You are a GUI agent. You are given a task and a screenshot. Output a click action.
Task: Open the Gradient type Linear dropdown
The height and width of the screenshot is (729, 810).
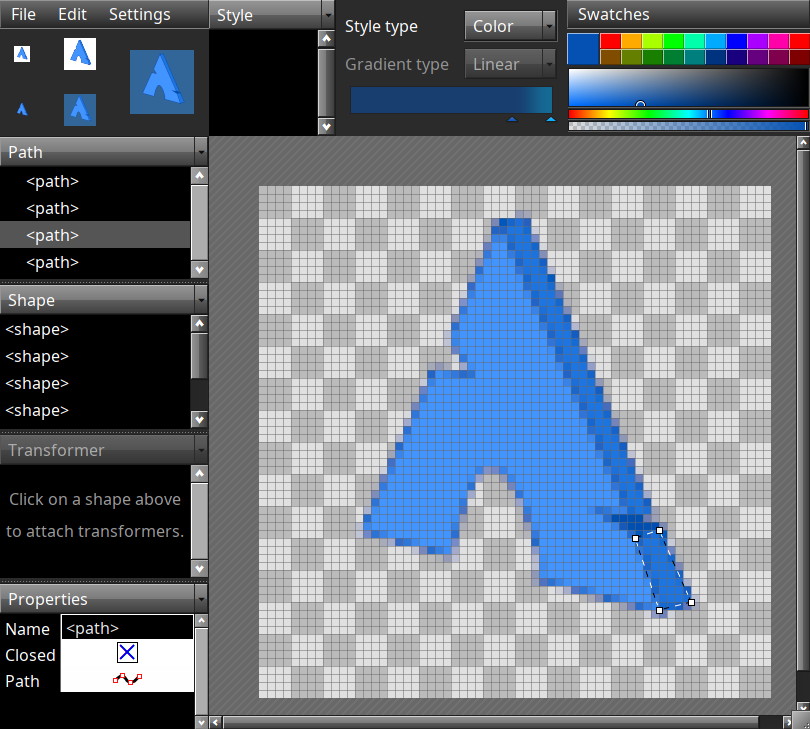pos(510,64)
